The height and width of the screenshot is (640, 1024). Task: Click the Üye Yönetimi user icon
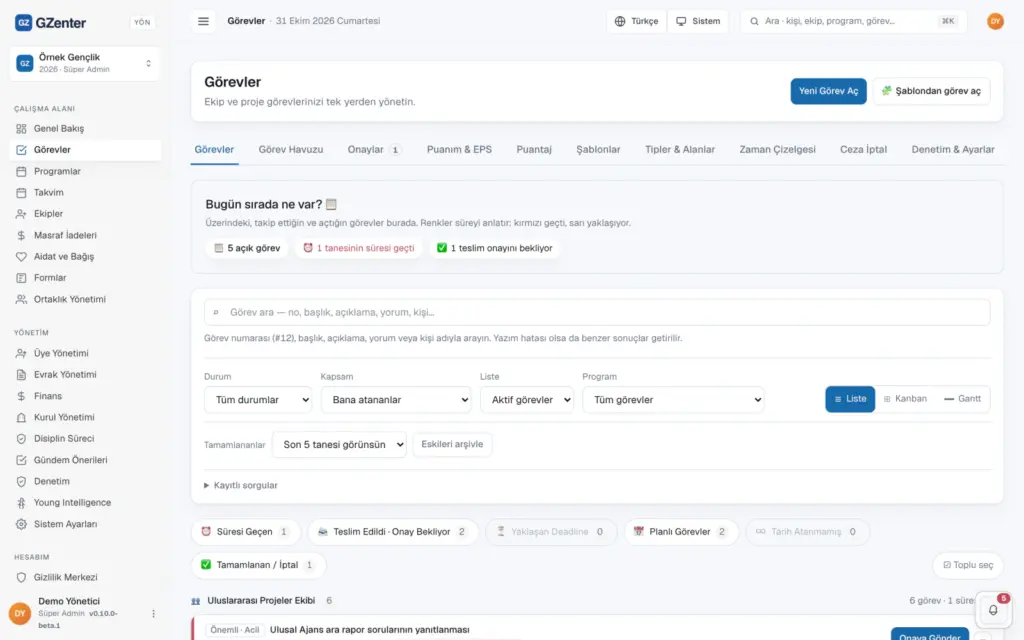(x=22, y=353)
